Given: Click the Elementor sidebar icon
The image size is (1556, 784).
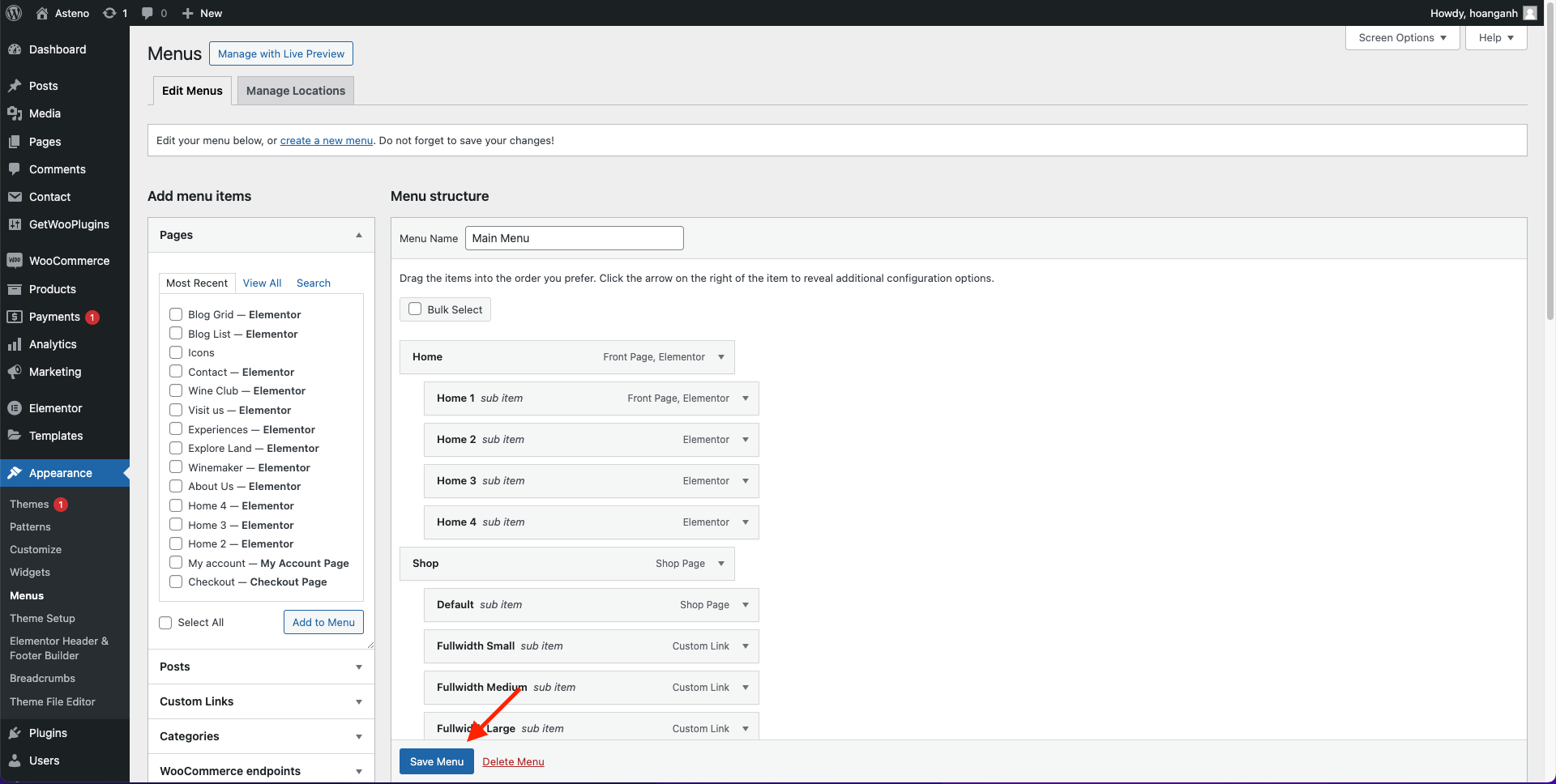Looking at the screenshot, I should 15,408.
